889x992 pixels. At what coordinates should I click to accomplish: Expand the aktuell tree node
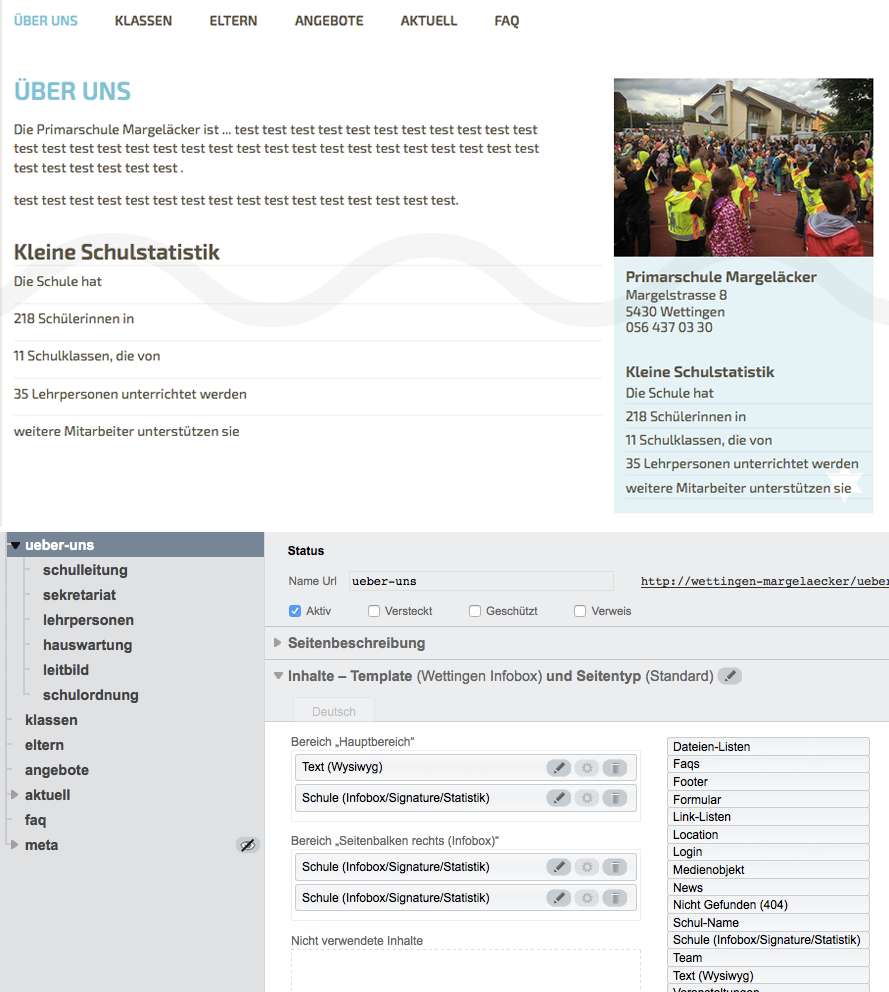pos(14,795)
